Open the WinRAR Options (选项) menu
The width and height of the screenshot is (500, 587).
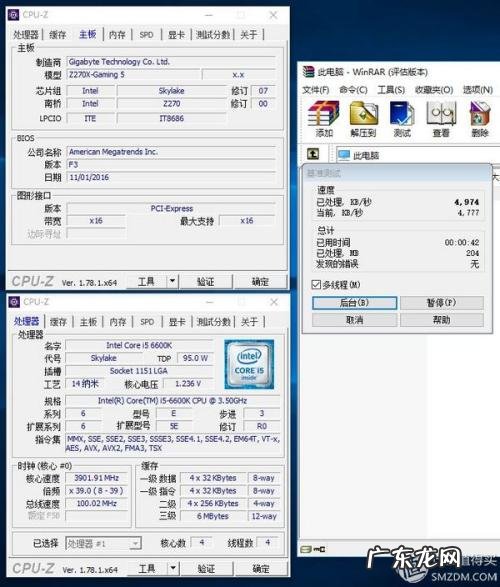click(x=478, y=90)
